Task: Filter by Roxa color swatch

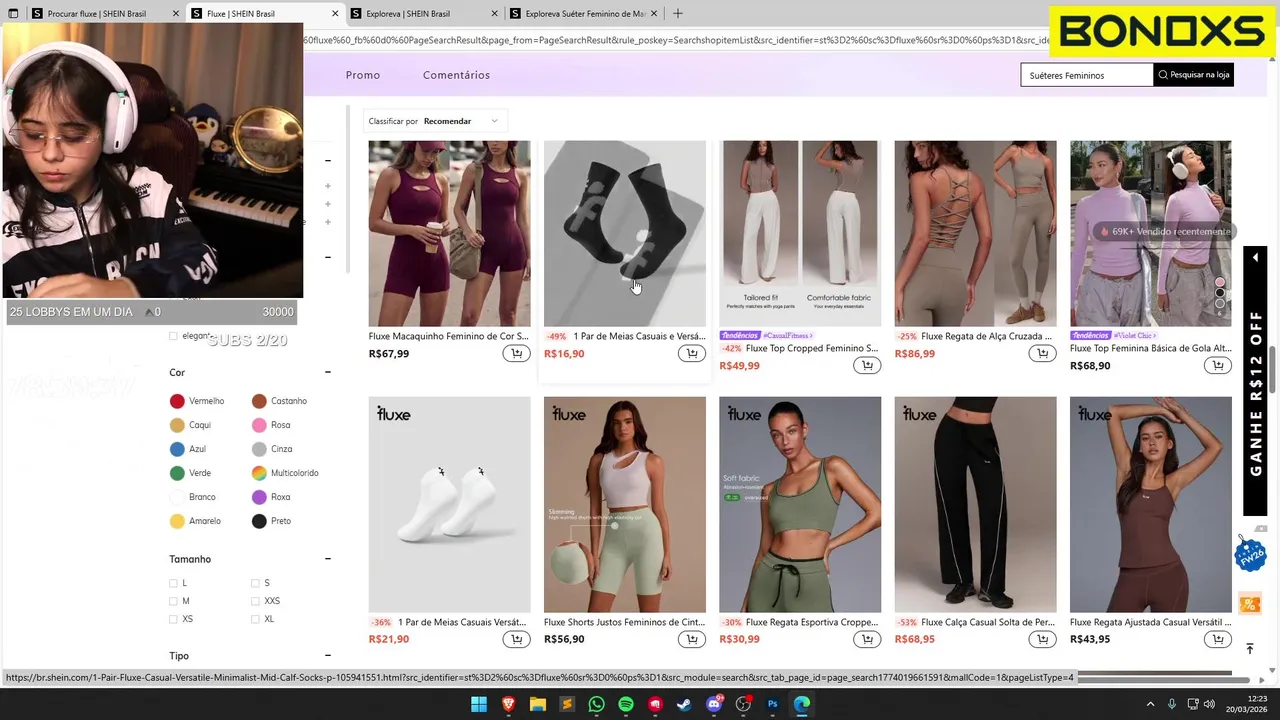Action: point(259,497)
